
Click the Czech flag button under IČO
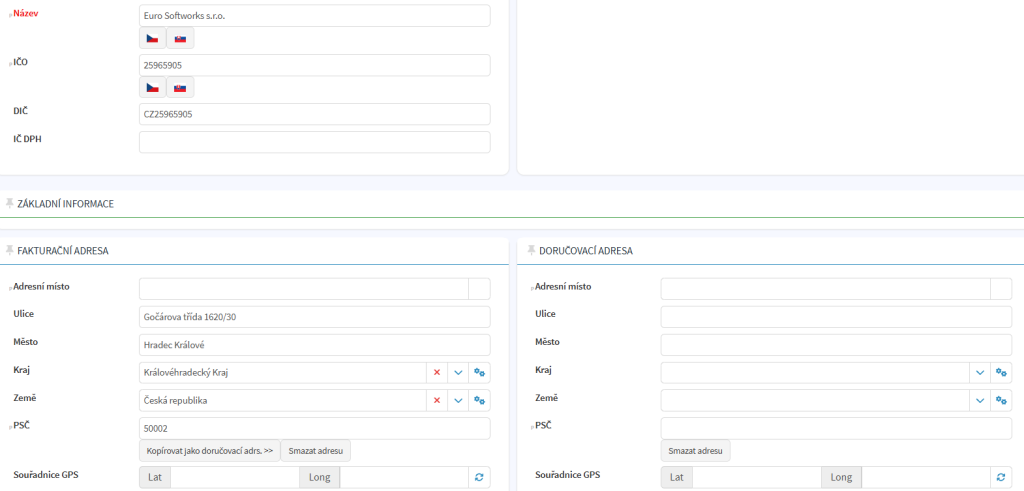tap(152, 88)
